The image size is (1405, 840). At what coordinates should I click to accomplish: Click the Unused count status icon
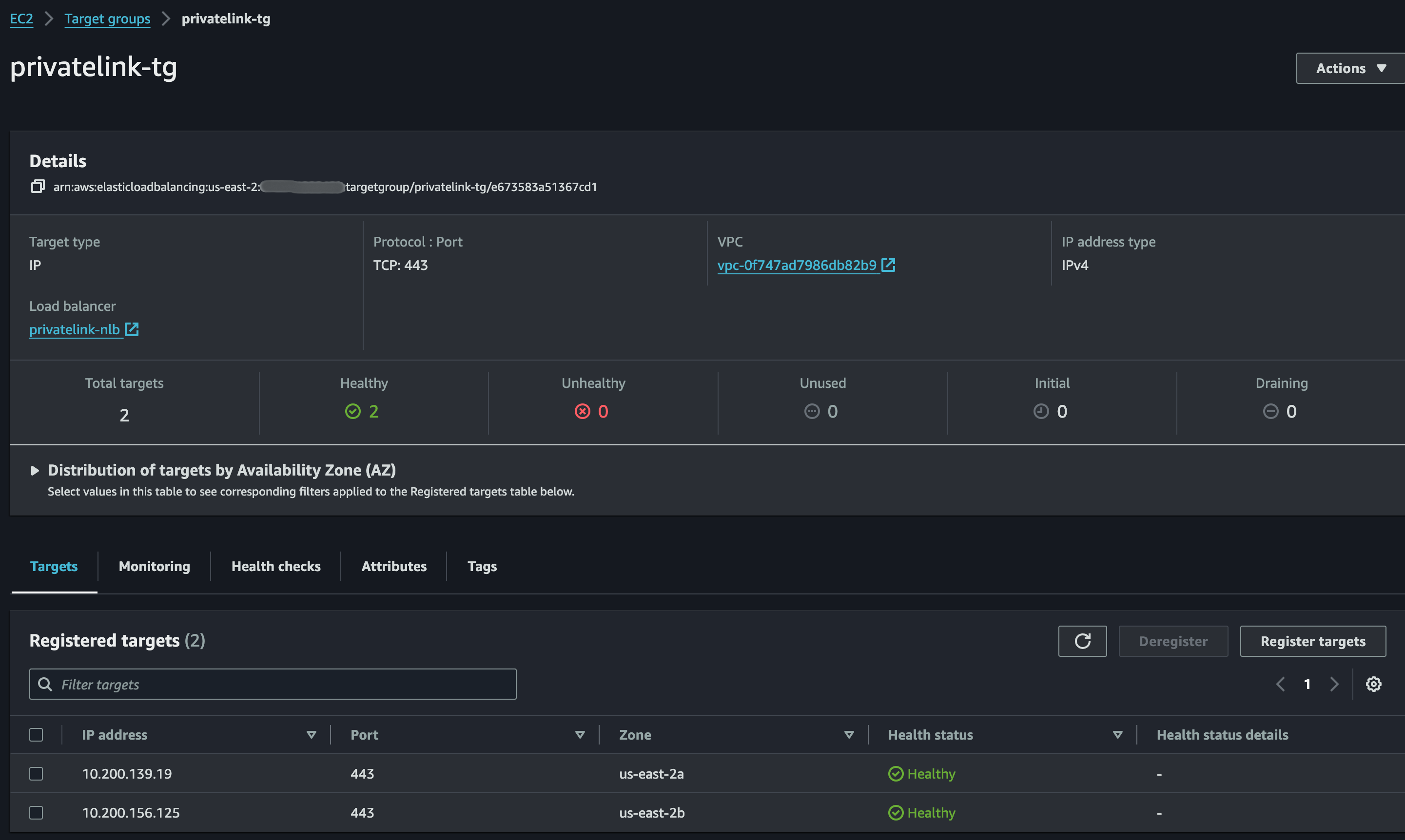812,412
